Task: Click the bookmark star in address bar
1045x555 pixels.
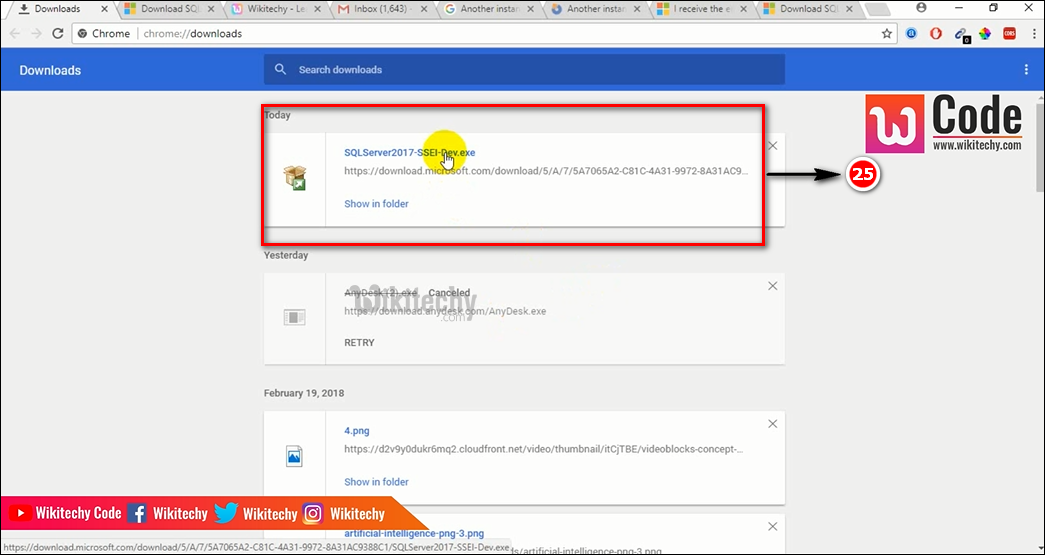Action: click(886, 33)
